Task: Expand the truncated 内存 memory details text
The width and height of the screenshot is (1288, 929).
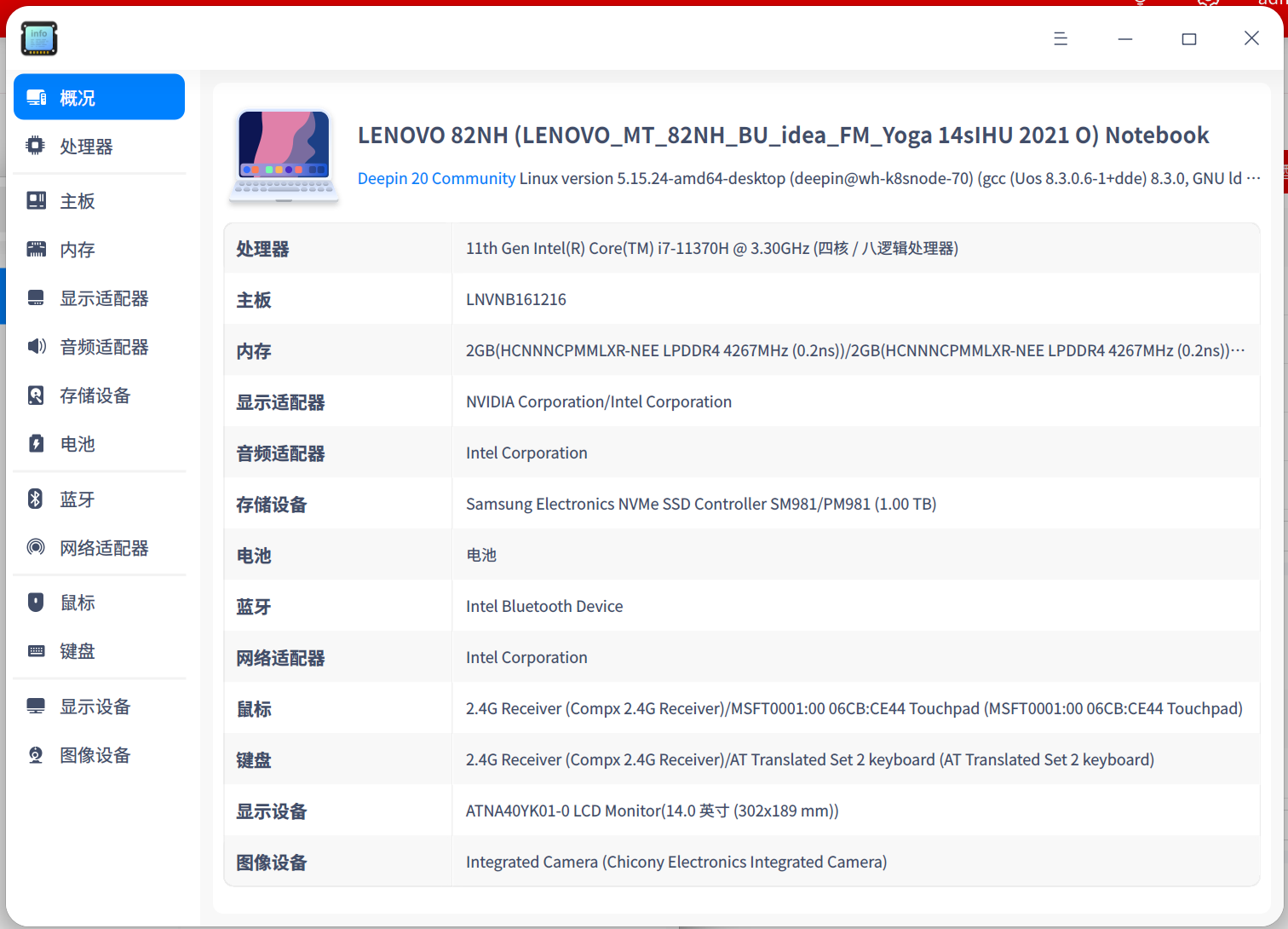Action: 1240,349
